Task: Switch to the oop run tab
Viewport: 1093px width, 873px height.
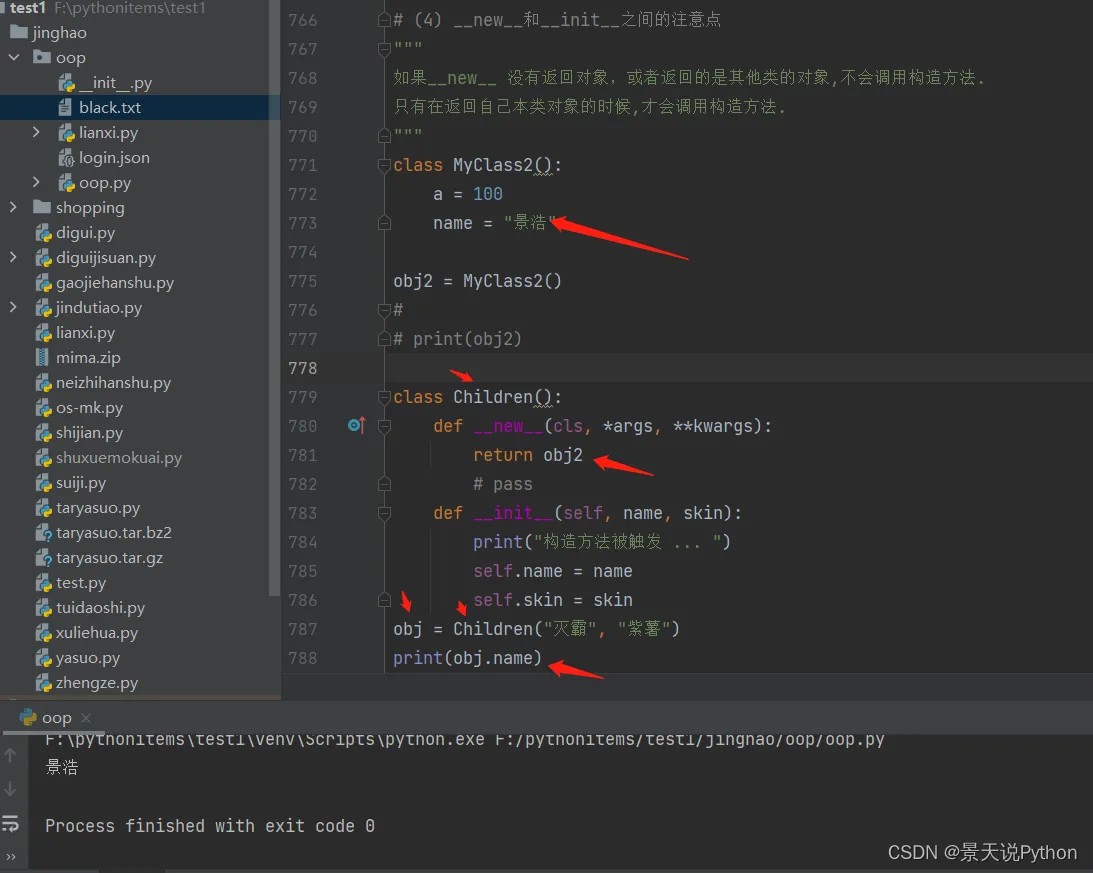Action: (x=56, y=718)
